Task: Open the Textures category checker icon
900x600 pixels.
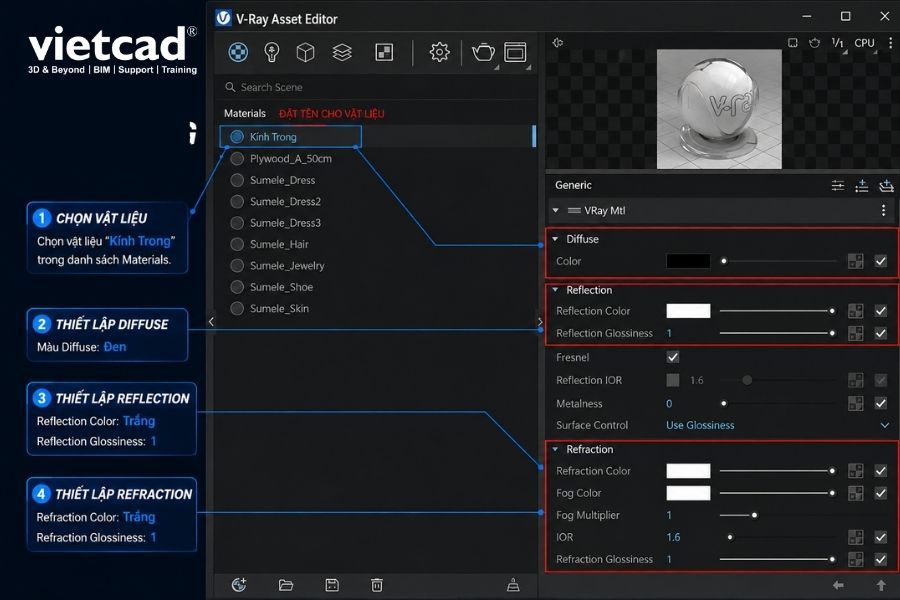Action: (x=384, y=52)
